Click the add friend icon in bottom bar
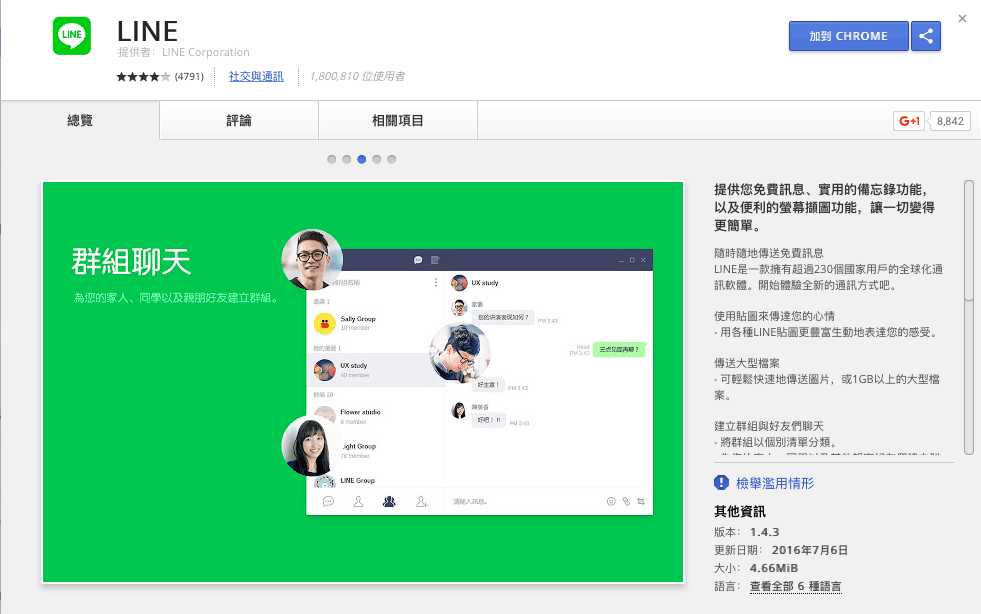 422,501
